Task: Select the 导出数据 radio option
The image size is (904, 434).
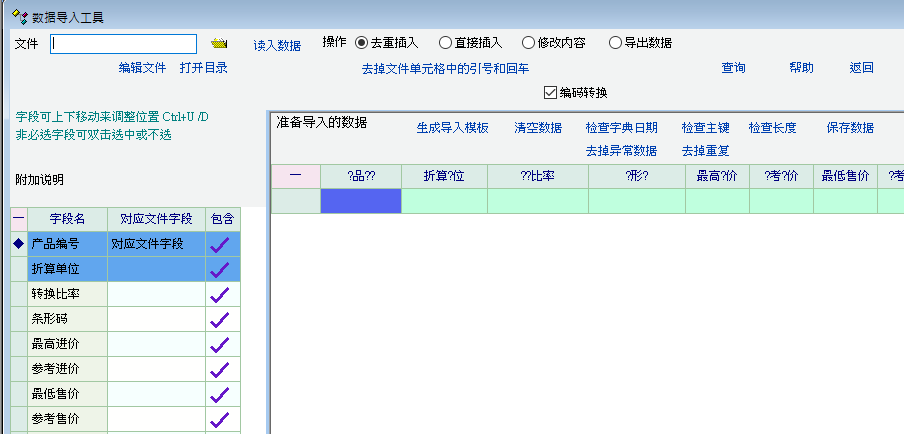Action: coord(615,43)
